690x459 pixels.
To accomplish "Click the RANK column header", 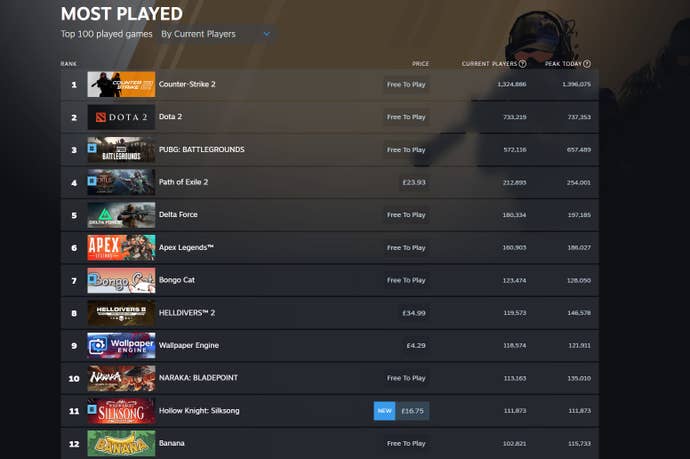I will pyautogui.click(x=69, y=64).
